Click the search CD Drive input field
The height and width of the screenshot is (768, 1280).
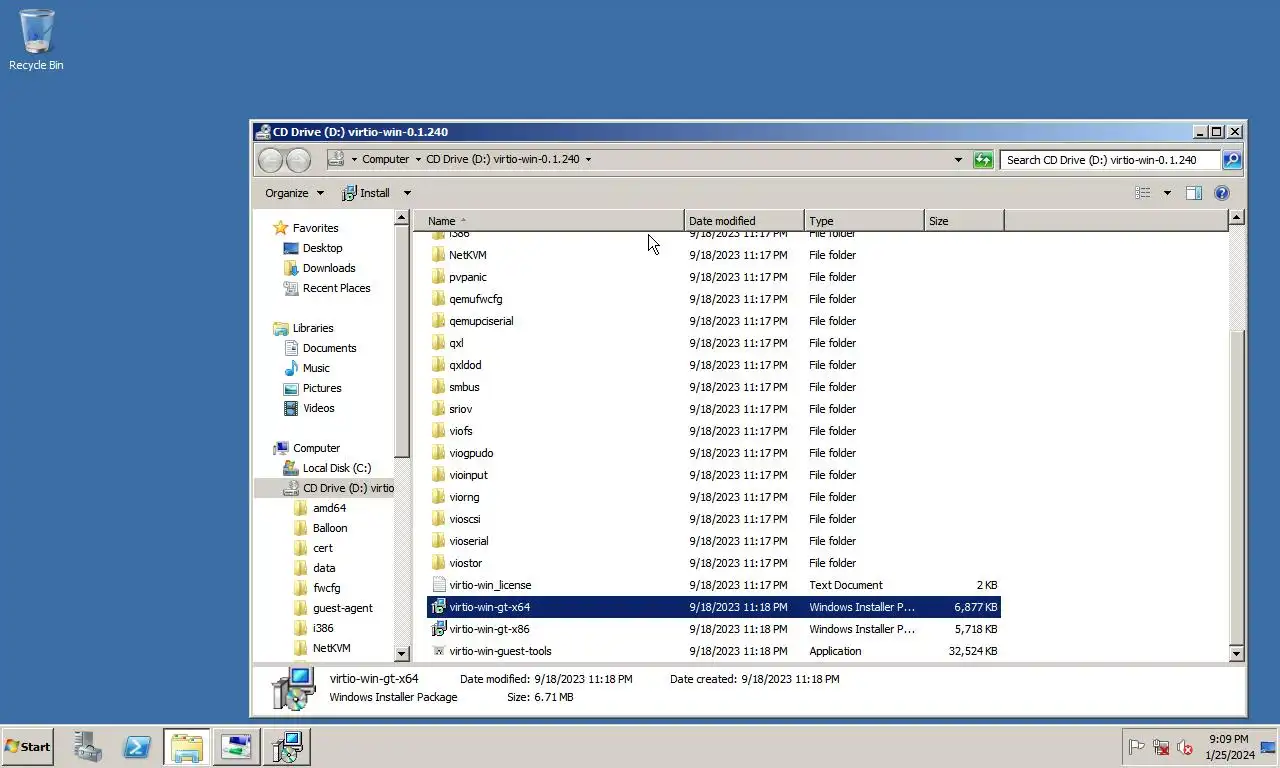[x=1110, y=159]
